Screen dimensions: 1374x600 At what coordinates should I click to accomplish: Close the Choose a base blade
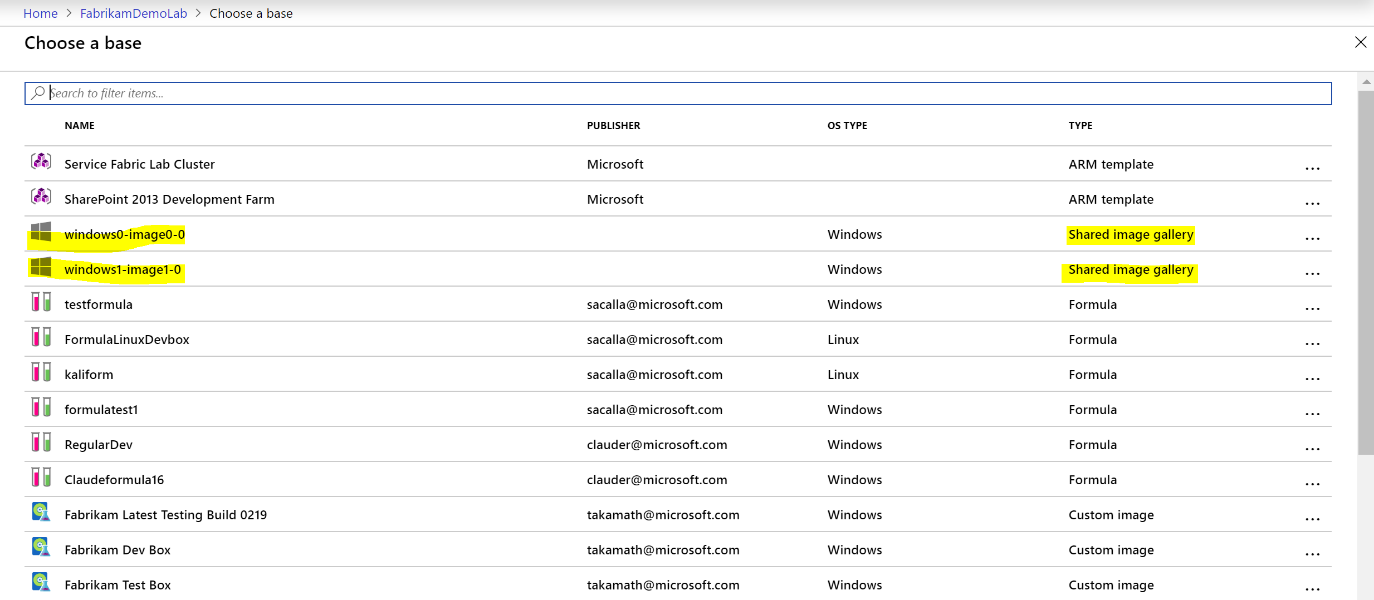click(1360, 42)
